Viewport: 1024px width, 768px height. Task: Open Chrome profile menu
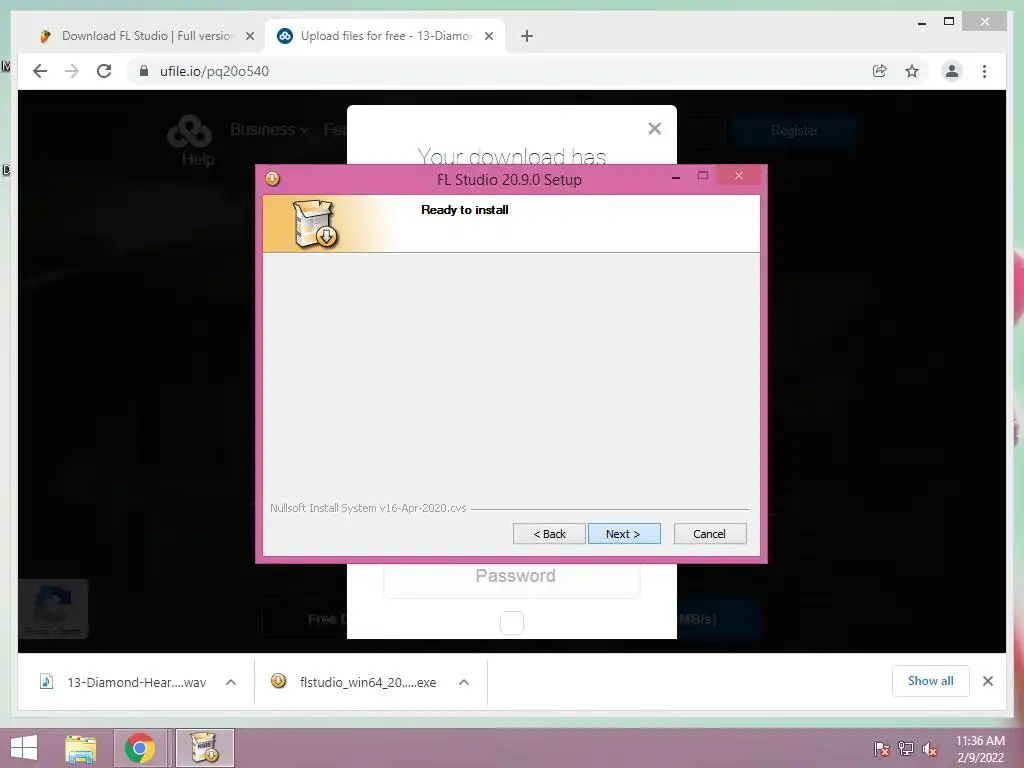coord(952,71)
